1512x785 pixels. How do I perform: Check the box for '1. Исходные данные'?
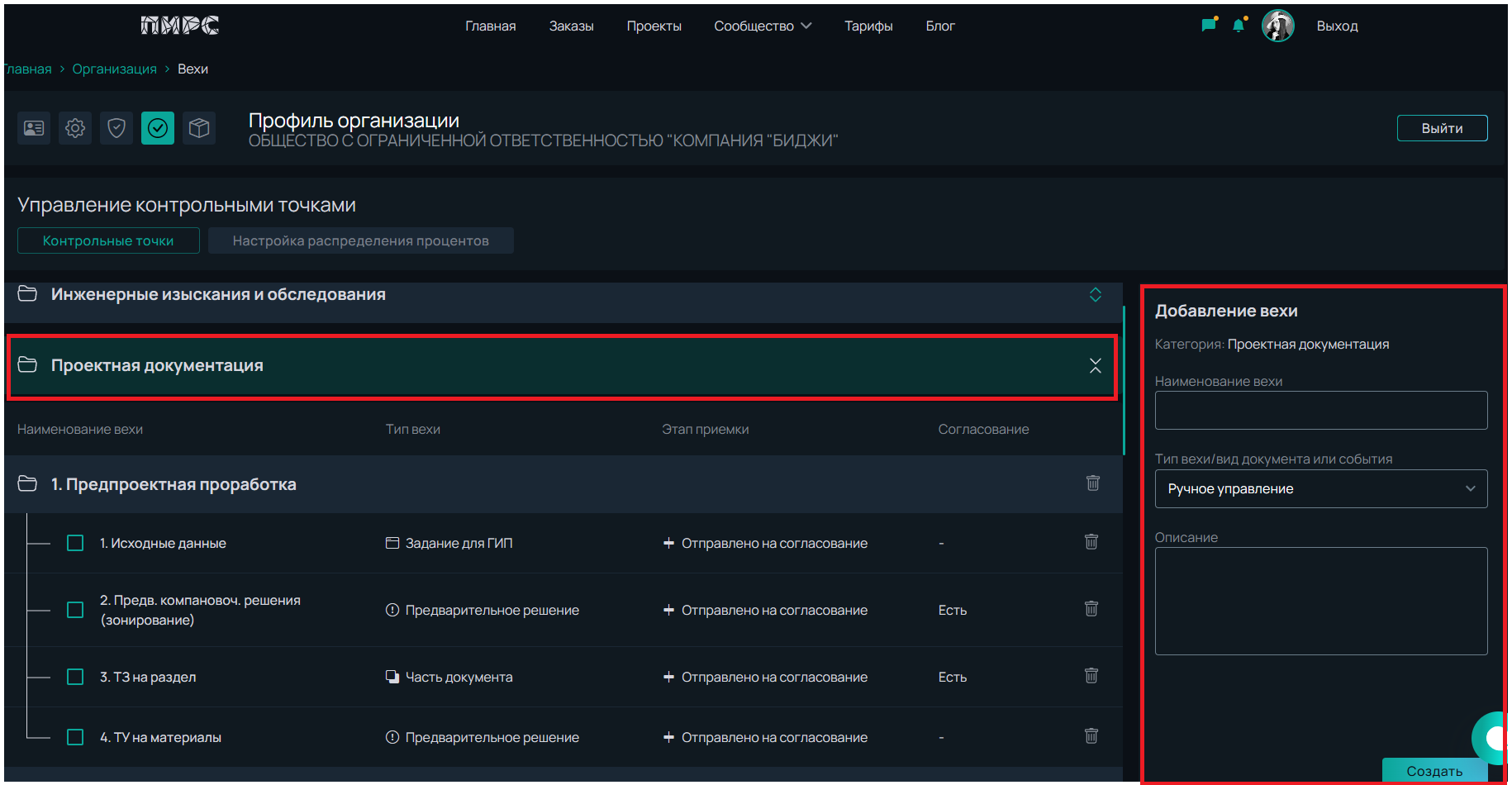click(75, 543)
